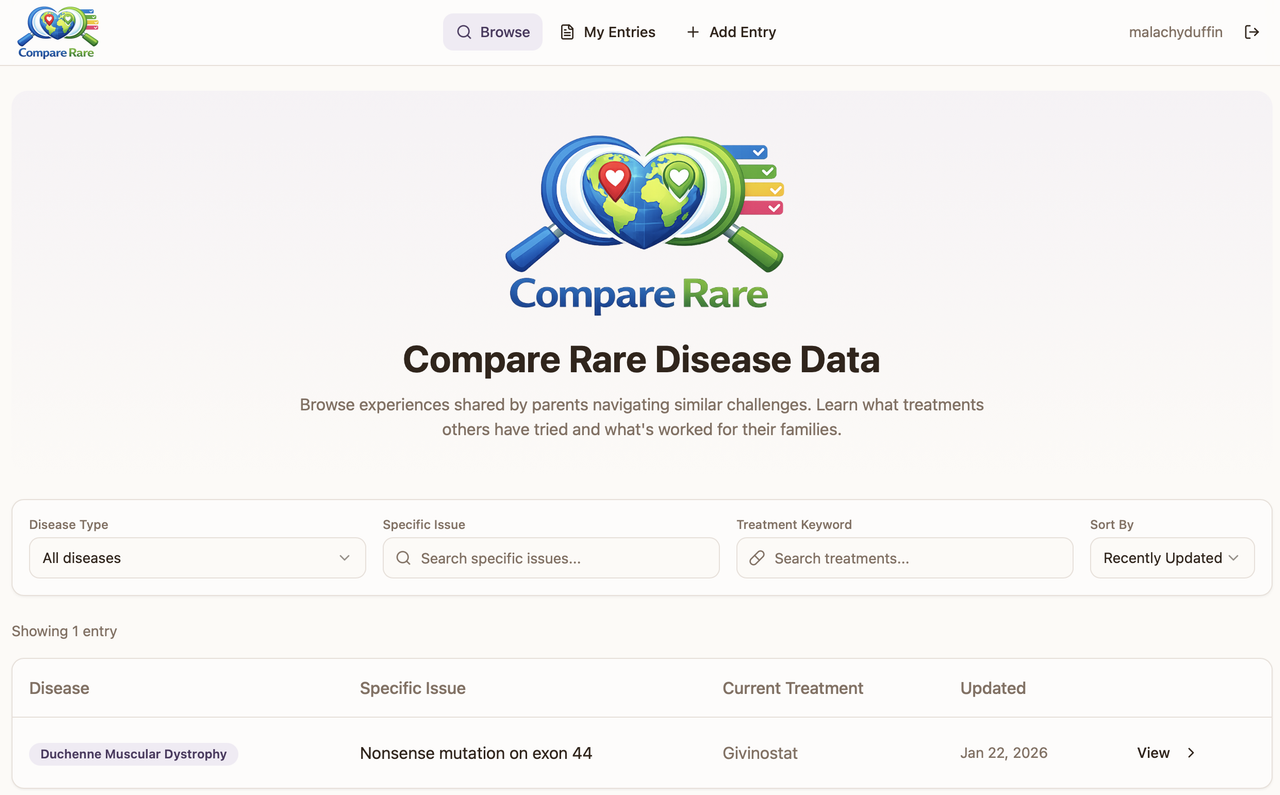Click the Current Treatment column header
The width and height of the screenshot is (1280, 795).
(x=793, y=688)
